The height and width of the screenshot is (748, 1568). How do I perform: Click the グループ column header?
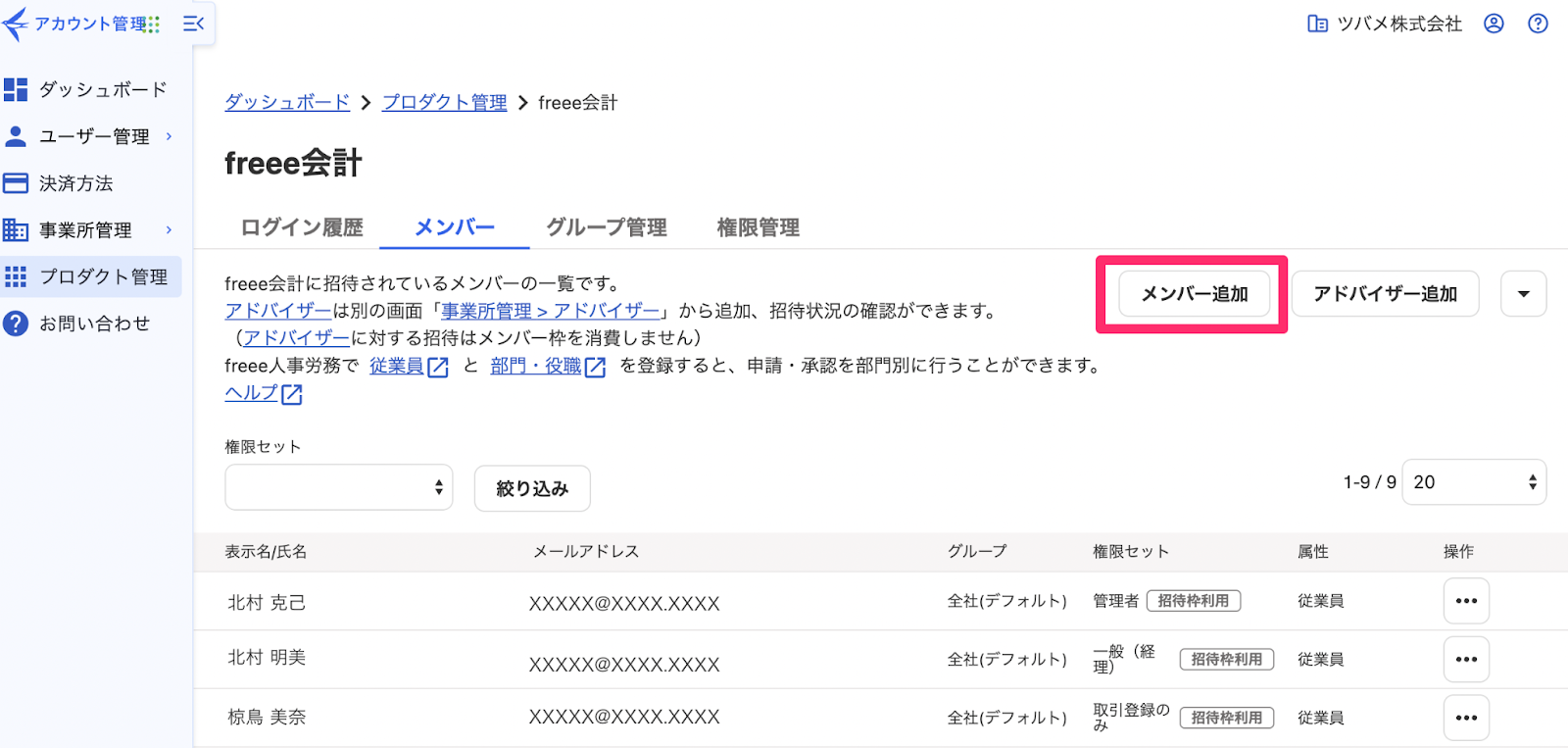pyautogui.click(x=977, y=552)
